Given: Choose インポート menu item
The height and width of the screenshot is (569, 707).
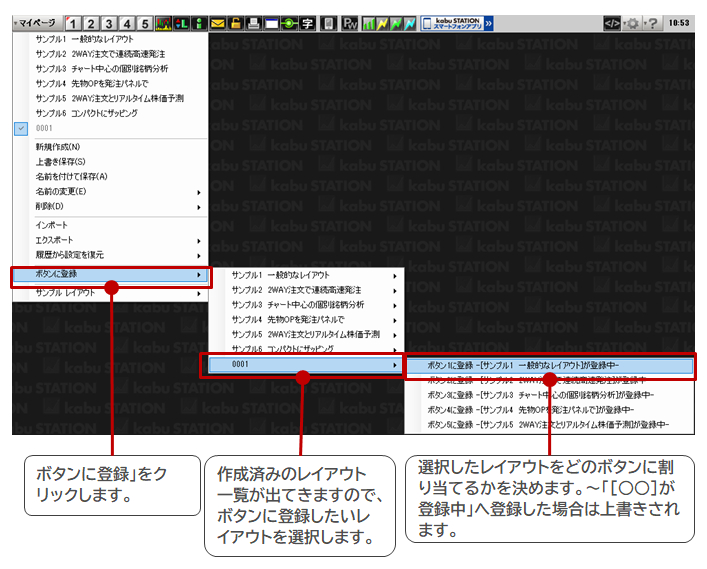Looking at the screenshot, I should (111, 225).
